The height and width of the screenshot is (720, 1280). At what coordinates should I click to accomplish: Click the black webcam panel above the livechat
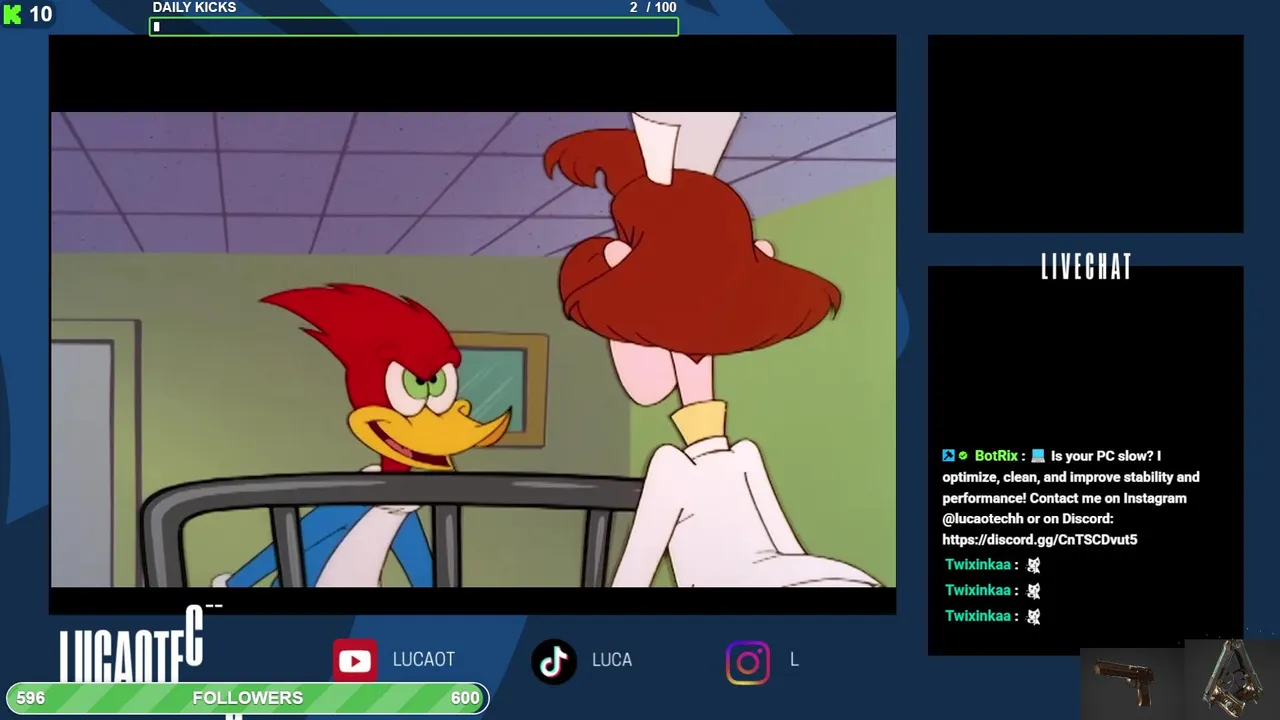click(x=1085, y=134)
